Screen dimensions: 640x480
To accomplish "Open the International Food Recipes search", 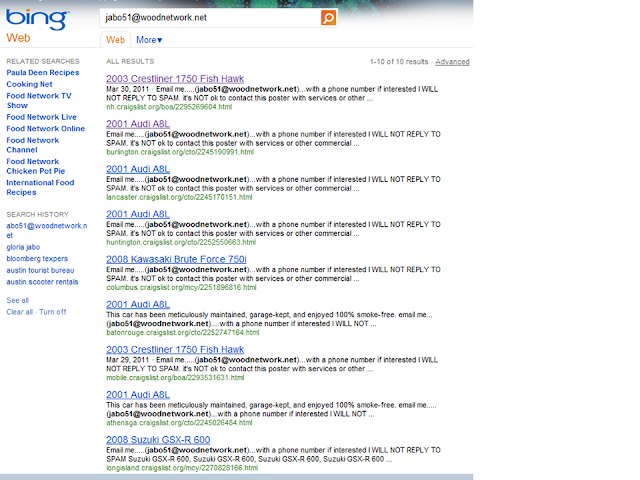I will [40, 187].
